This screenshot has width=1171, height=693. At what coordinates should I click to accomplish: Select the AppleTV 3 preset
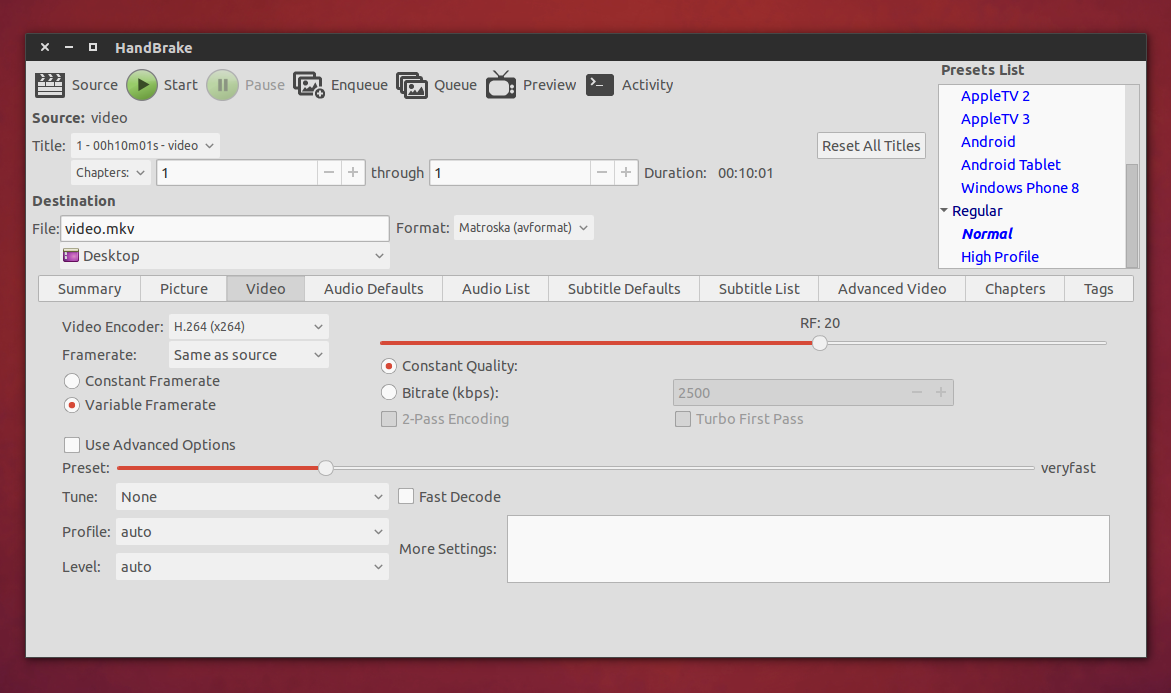click(x=995, y=119)
